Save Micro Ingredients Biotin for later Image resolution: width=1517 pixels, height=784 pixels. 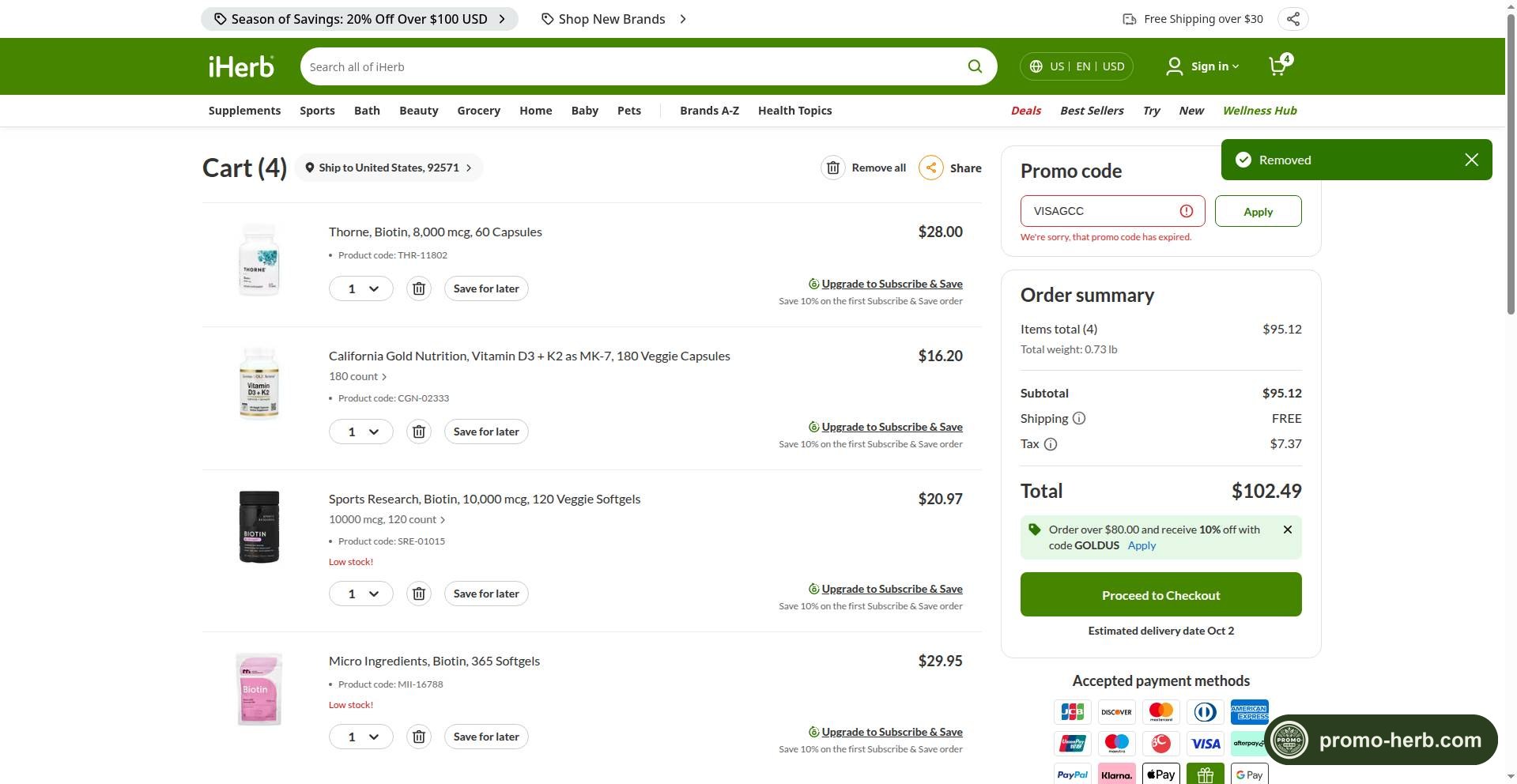pos(486,737)
